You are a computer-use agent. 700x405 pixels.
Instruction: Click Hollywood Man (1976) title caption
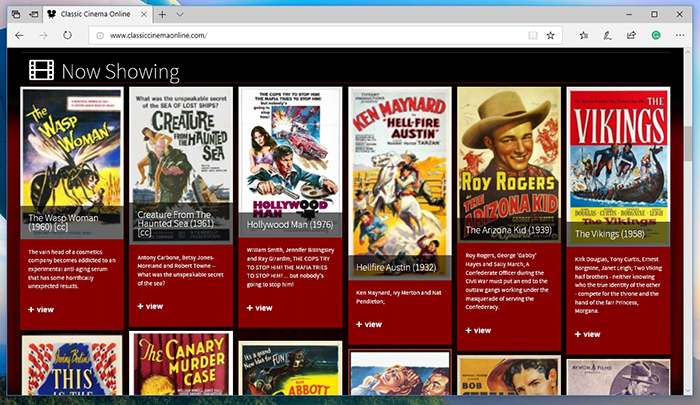[x=290, y=225]
